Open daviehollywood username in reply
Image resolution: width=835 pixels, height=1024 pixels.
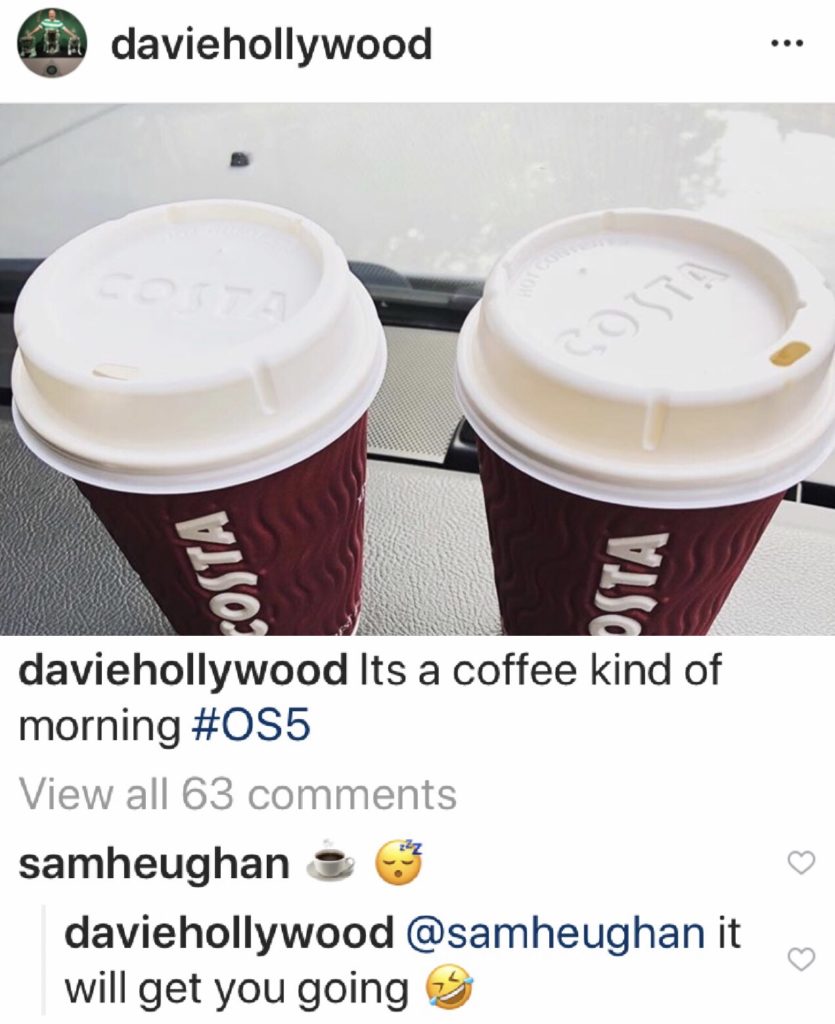click(228, 934)
